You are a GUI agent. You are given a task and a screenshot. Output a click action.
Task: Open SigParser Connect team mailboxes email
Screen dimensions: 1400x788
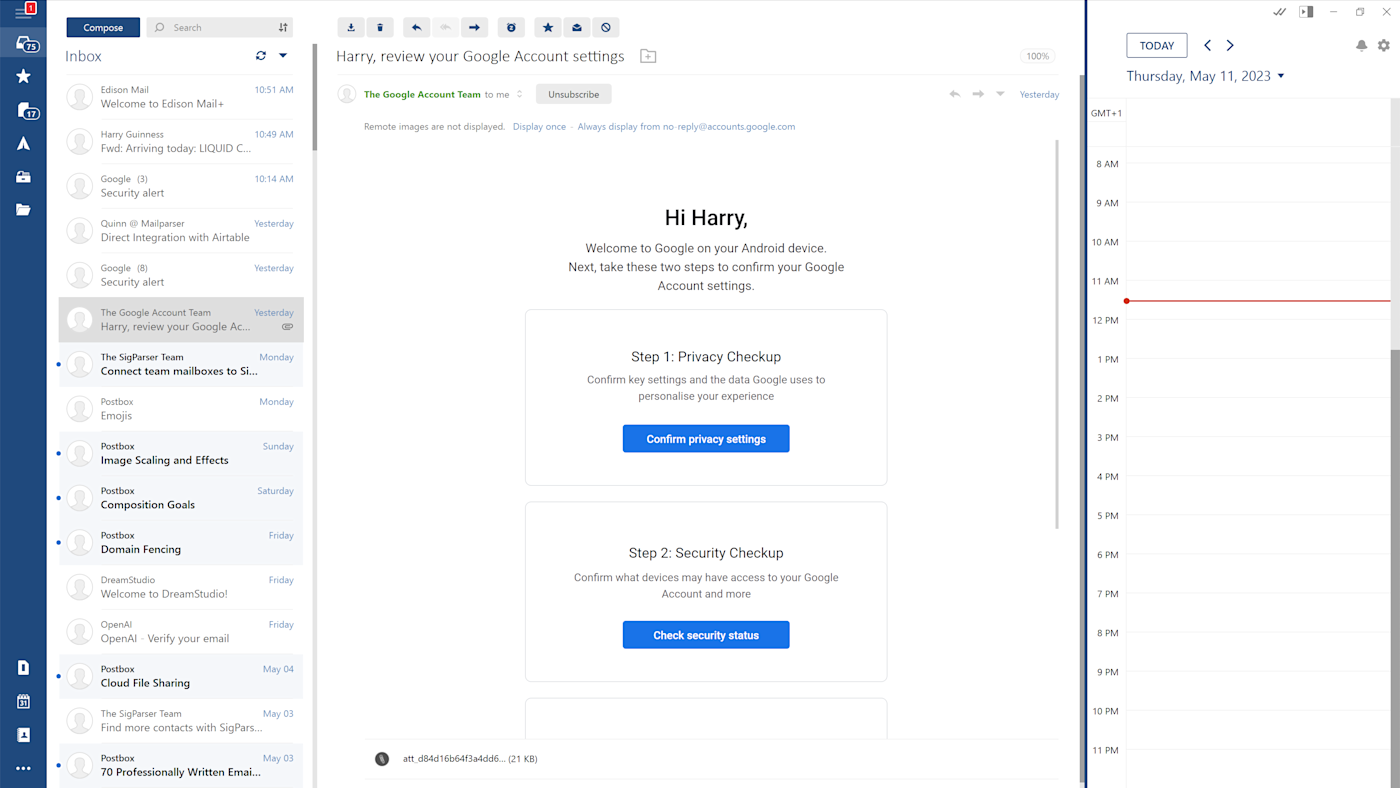click(181, 364)
